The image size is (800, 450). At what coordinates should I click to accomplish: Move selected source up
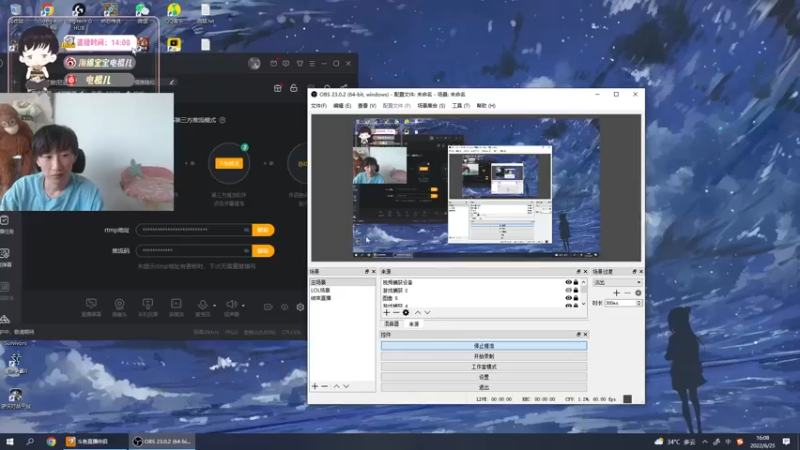(418, 312)
